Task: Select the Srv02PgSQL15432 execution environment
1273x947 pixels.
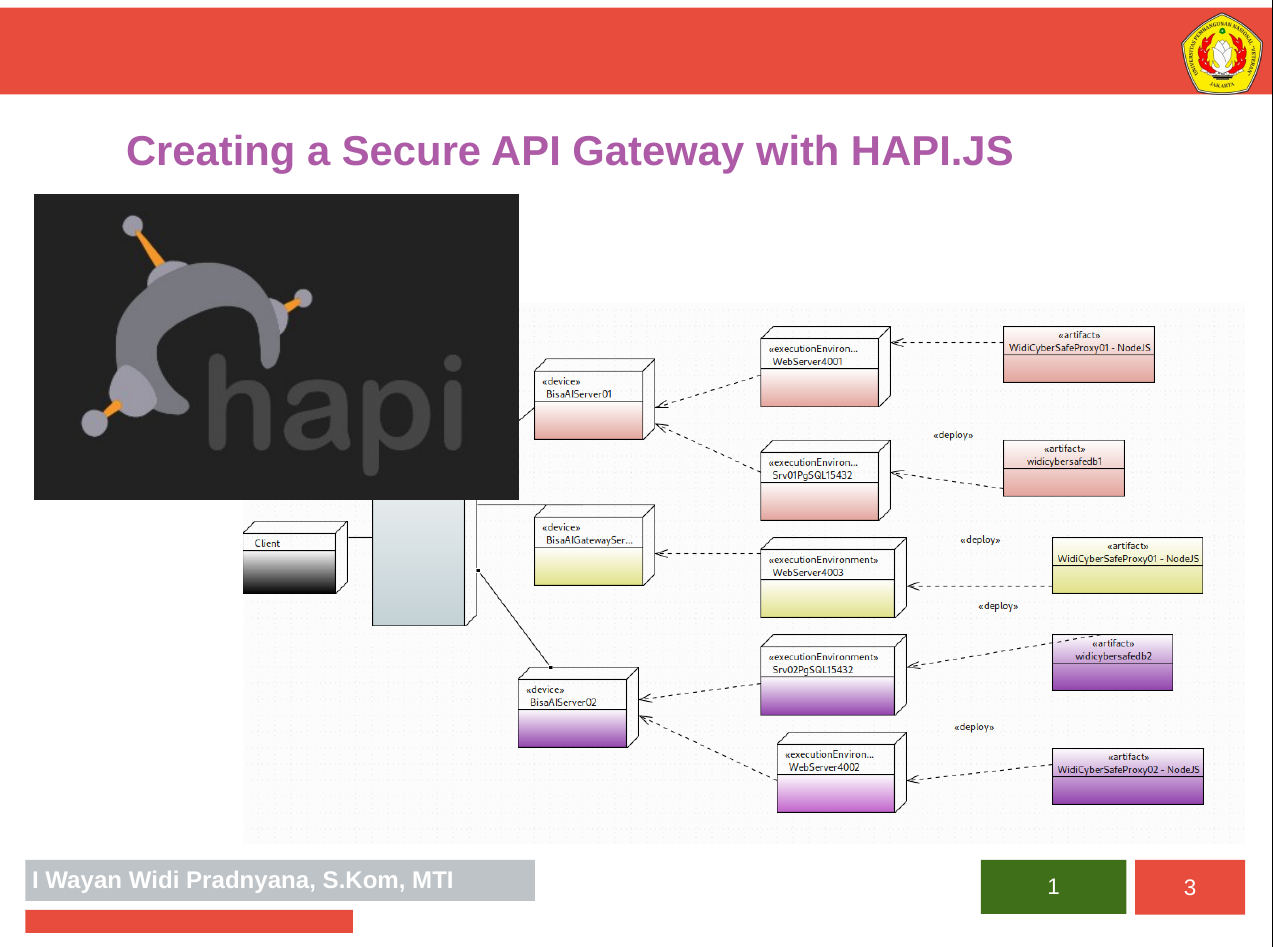Action: [x=833, y=675]
